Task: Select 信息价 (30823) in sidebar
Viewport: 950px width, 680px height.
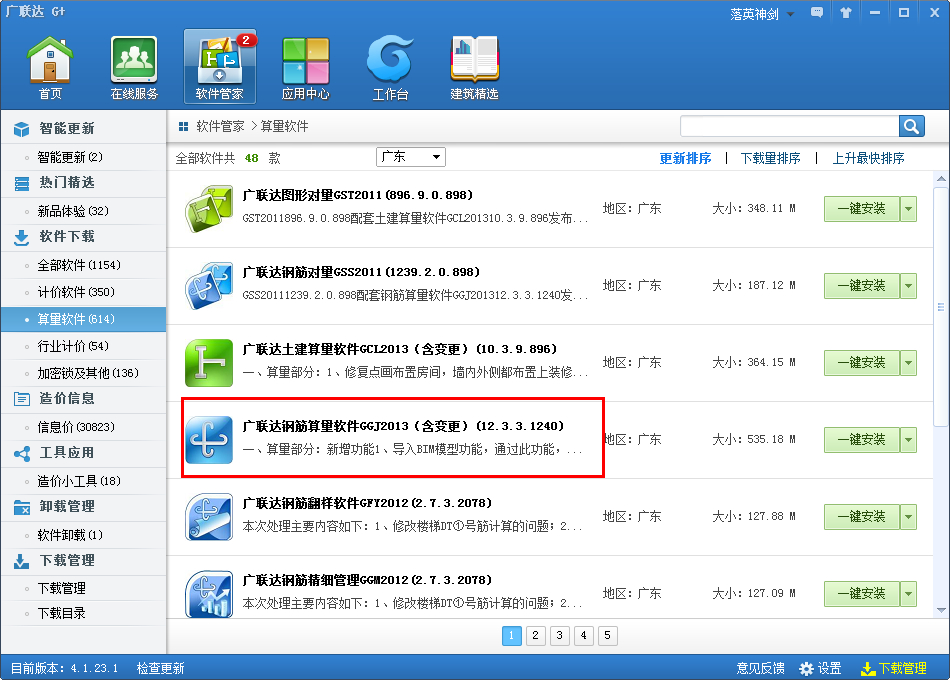Action: [x=76, y=427]
